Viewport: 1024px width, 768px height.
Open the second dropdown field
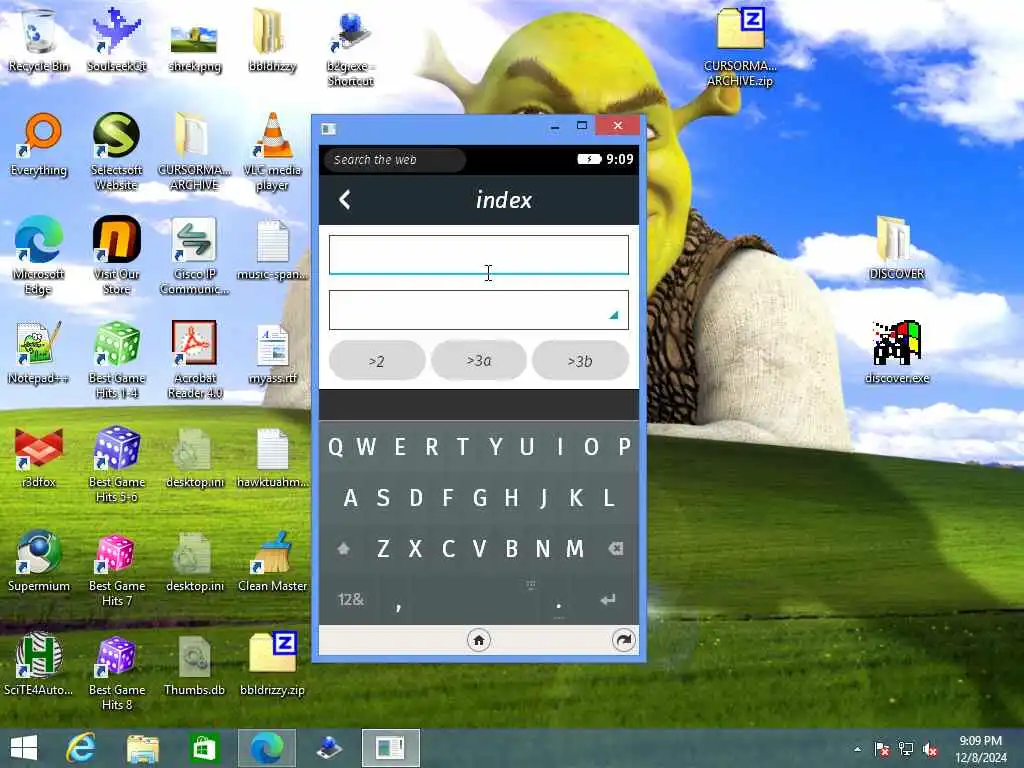[x=479, y=310]
